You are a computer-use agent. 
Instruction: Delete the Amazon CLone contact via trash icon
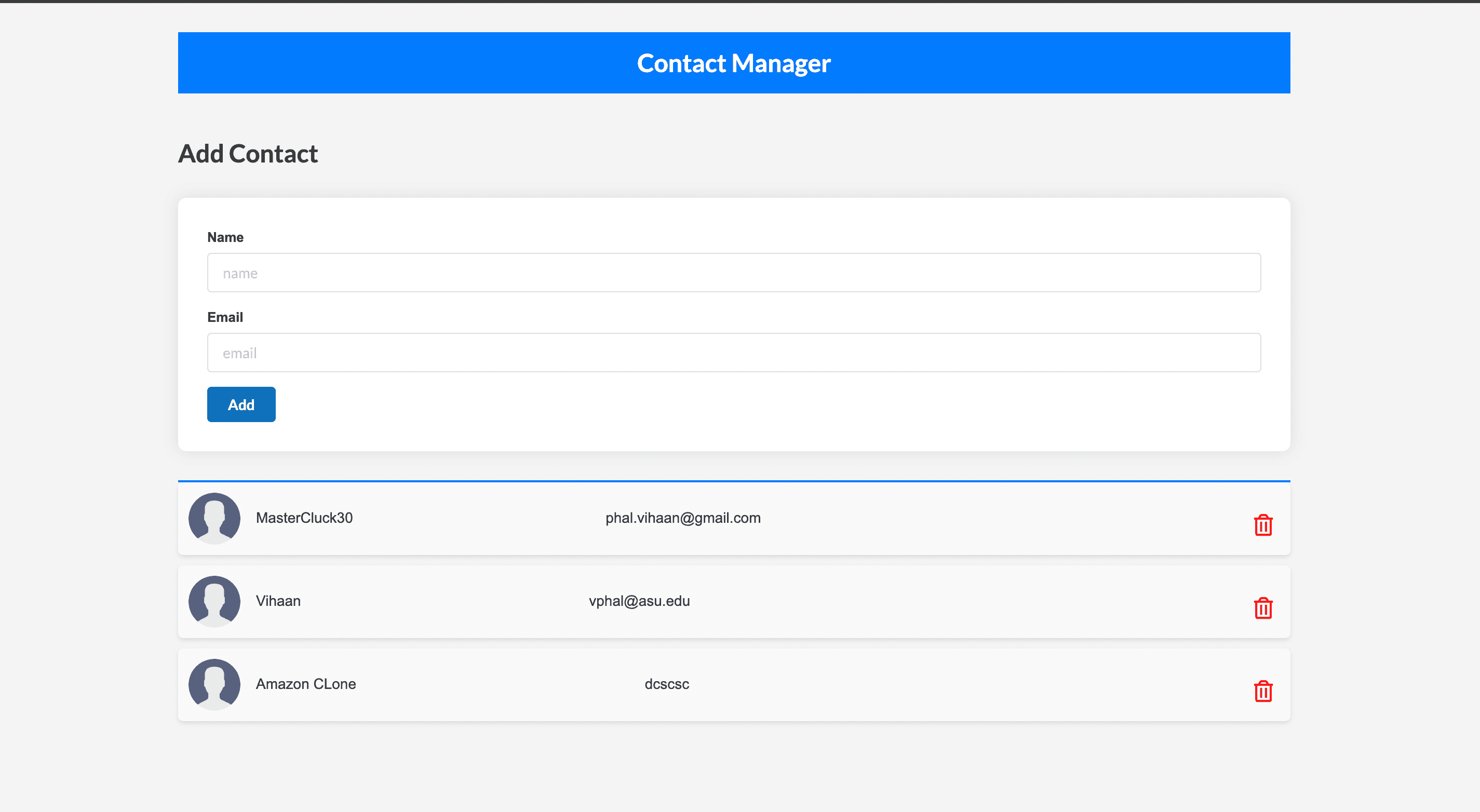point(1262,691)
